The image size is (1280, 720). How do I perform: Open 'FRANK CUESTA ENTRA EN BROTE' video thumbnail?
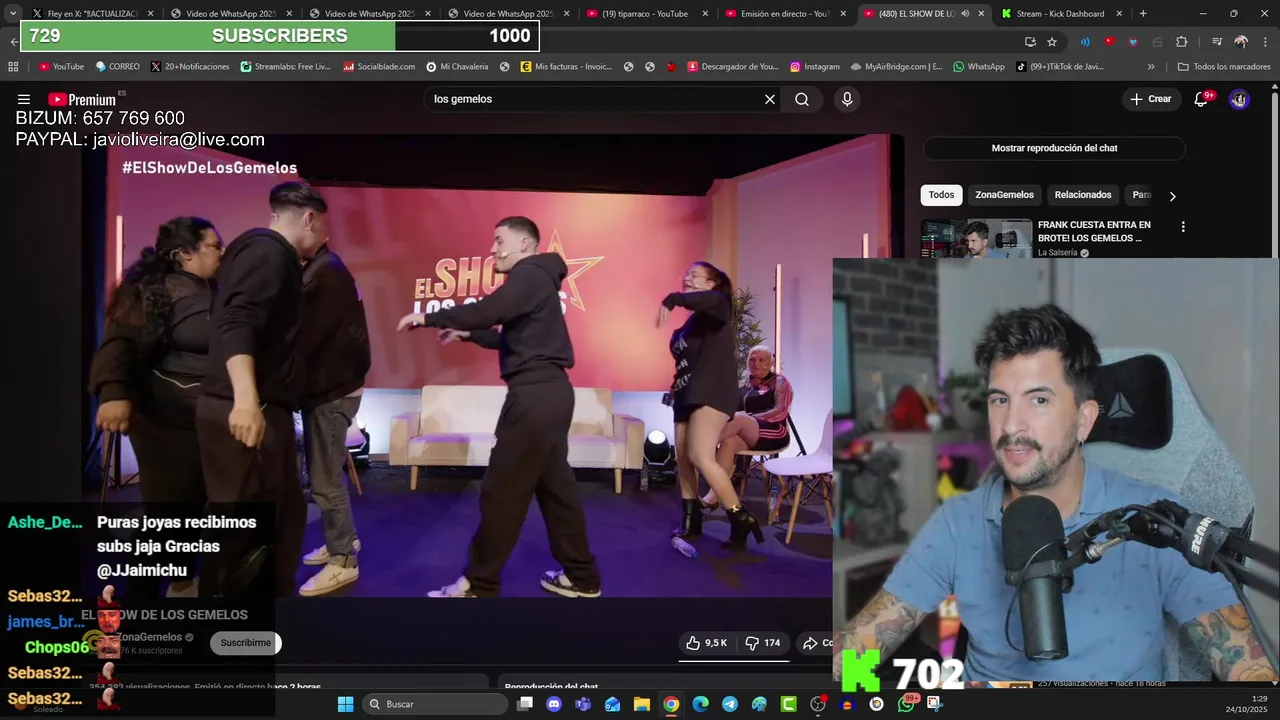[976, 239]
